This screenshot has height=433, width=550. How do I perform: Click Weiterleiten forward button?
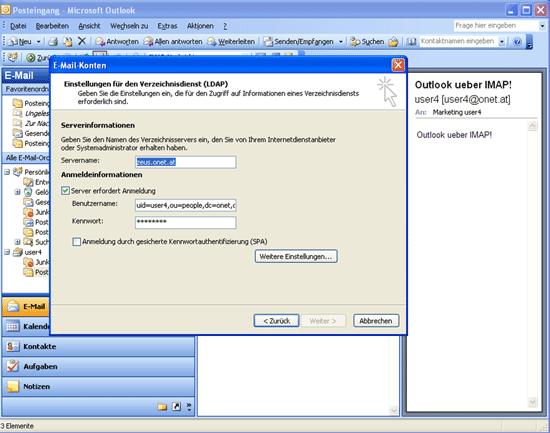click(x=231, y=41)
